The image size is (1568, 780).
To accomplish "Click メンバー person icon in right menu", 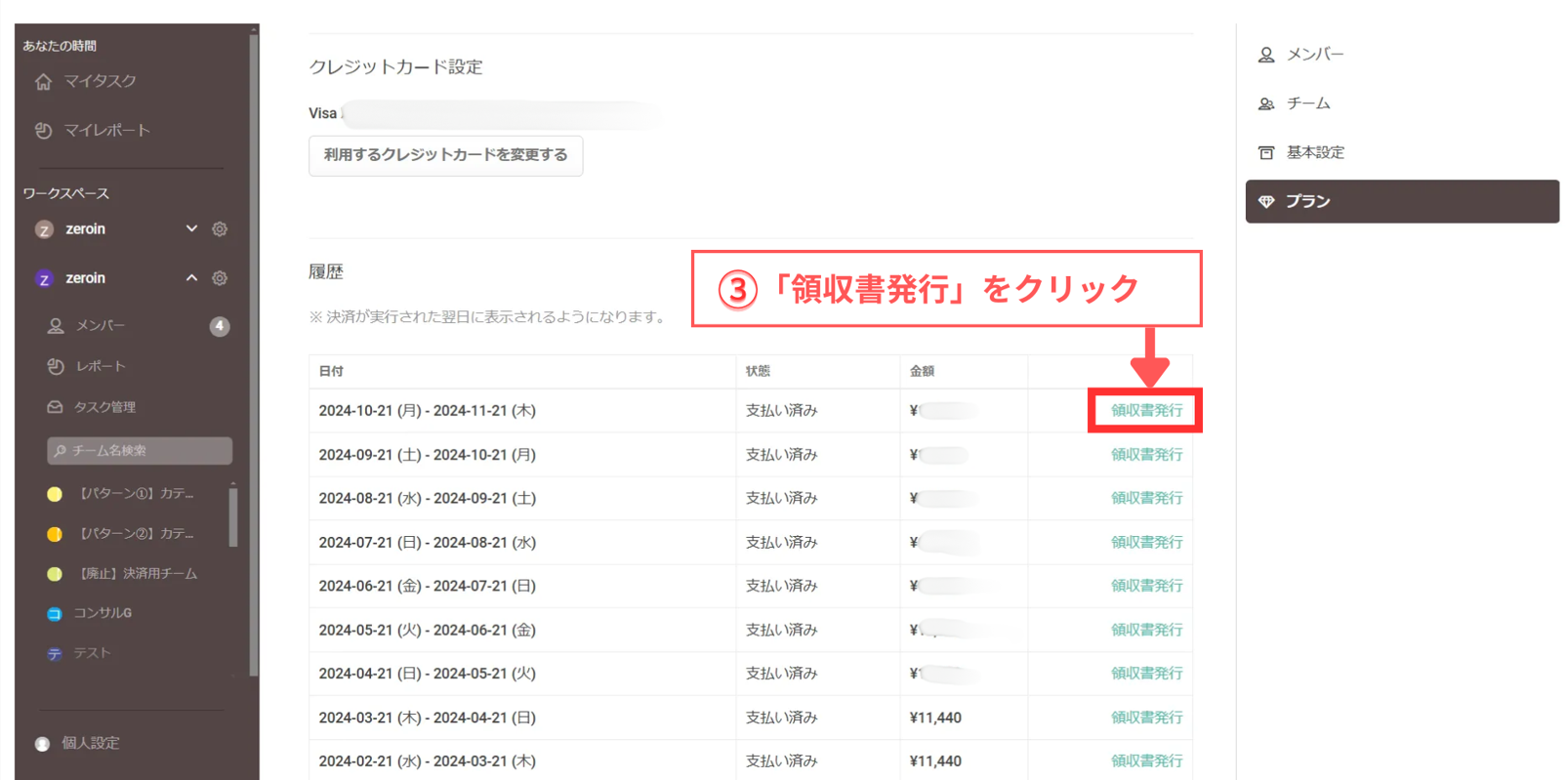I will (x=1266, y=55).
